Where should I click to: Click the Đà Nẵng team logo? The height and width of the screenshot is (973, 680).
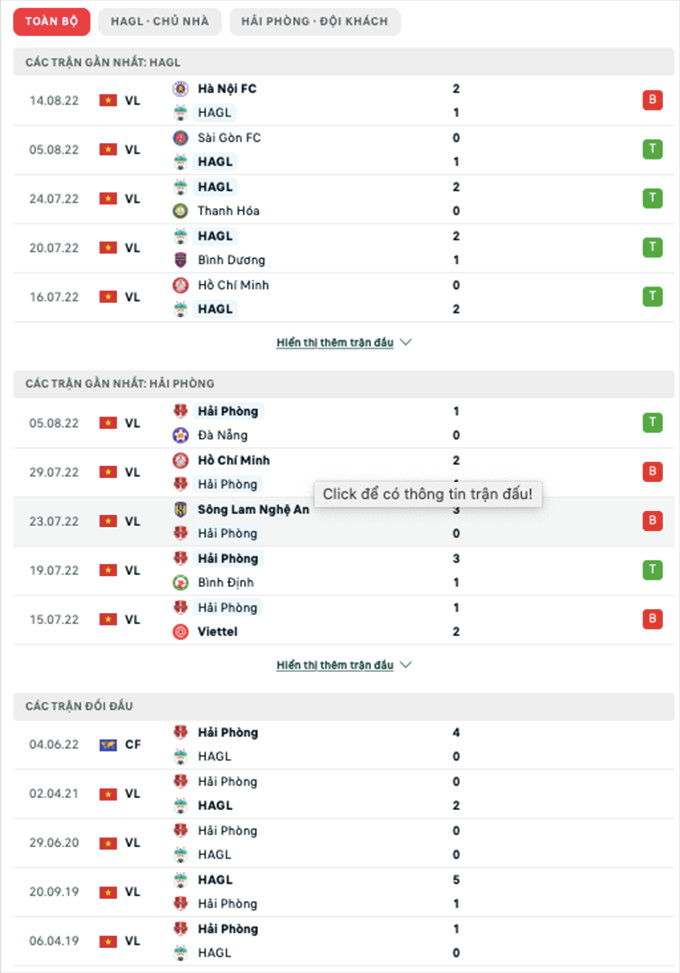coord(181,435)
